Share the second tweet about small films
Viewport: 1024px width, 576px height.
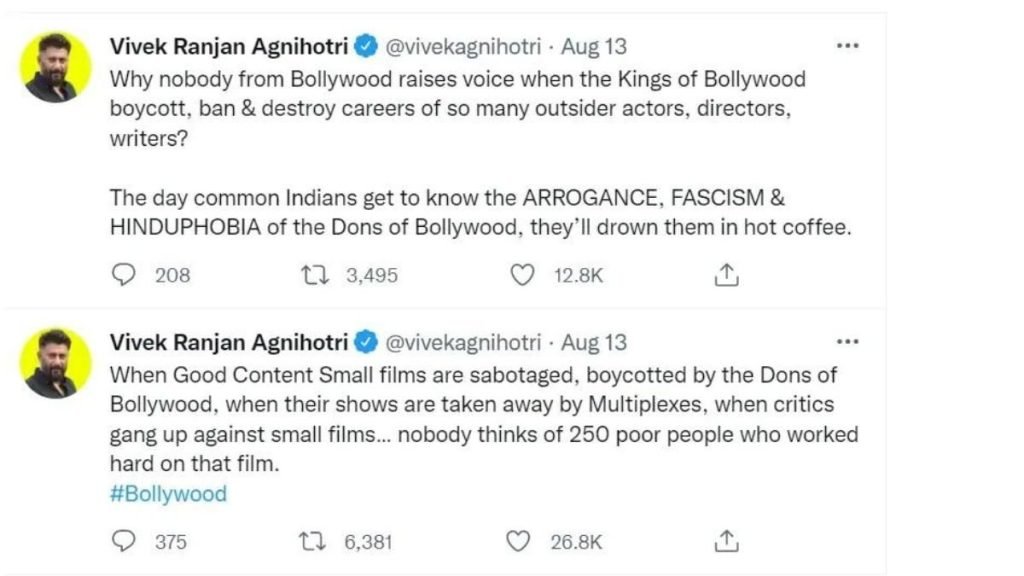[x=727, y=542]
